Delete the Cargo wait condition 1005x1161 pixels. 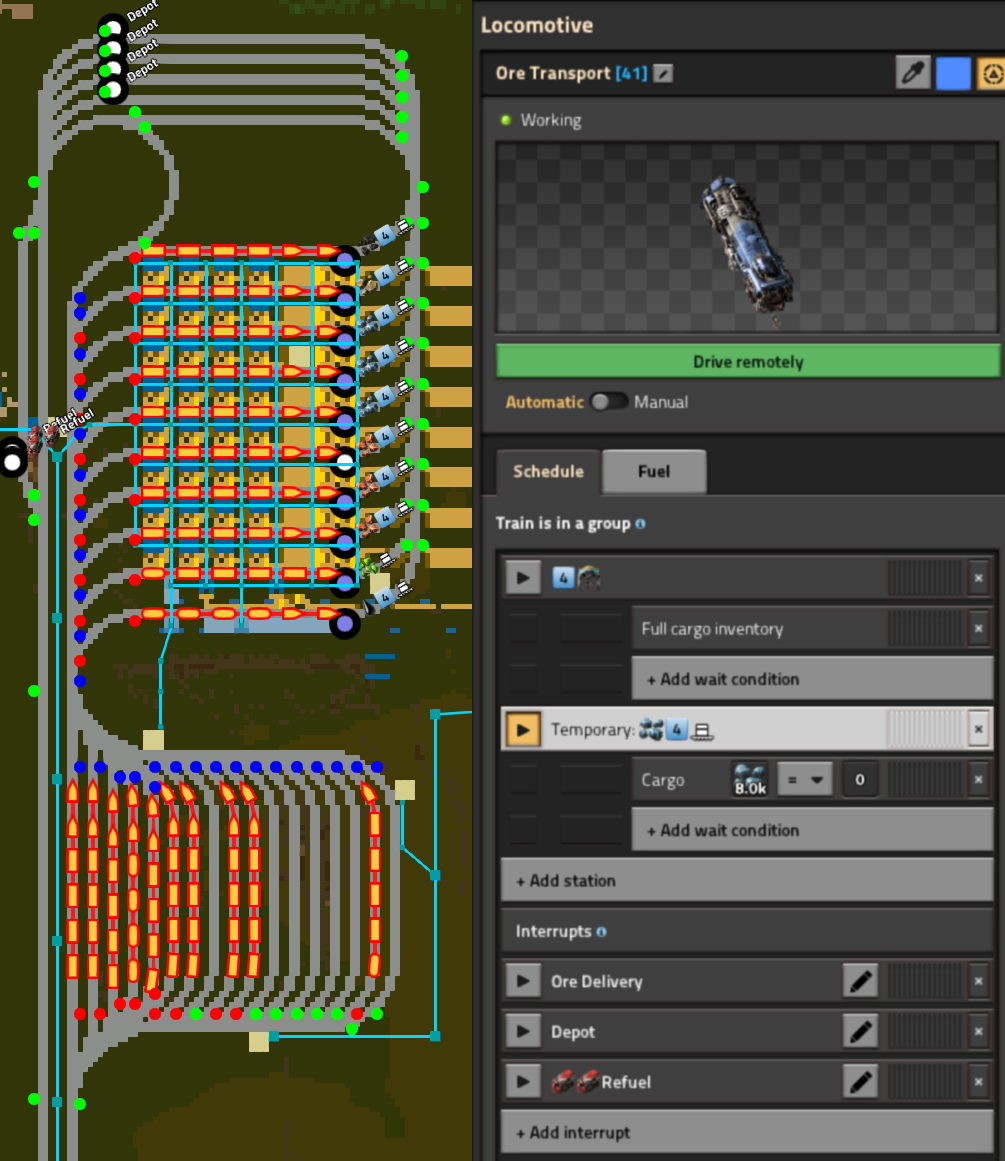tap(978, 780)
